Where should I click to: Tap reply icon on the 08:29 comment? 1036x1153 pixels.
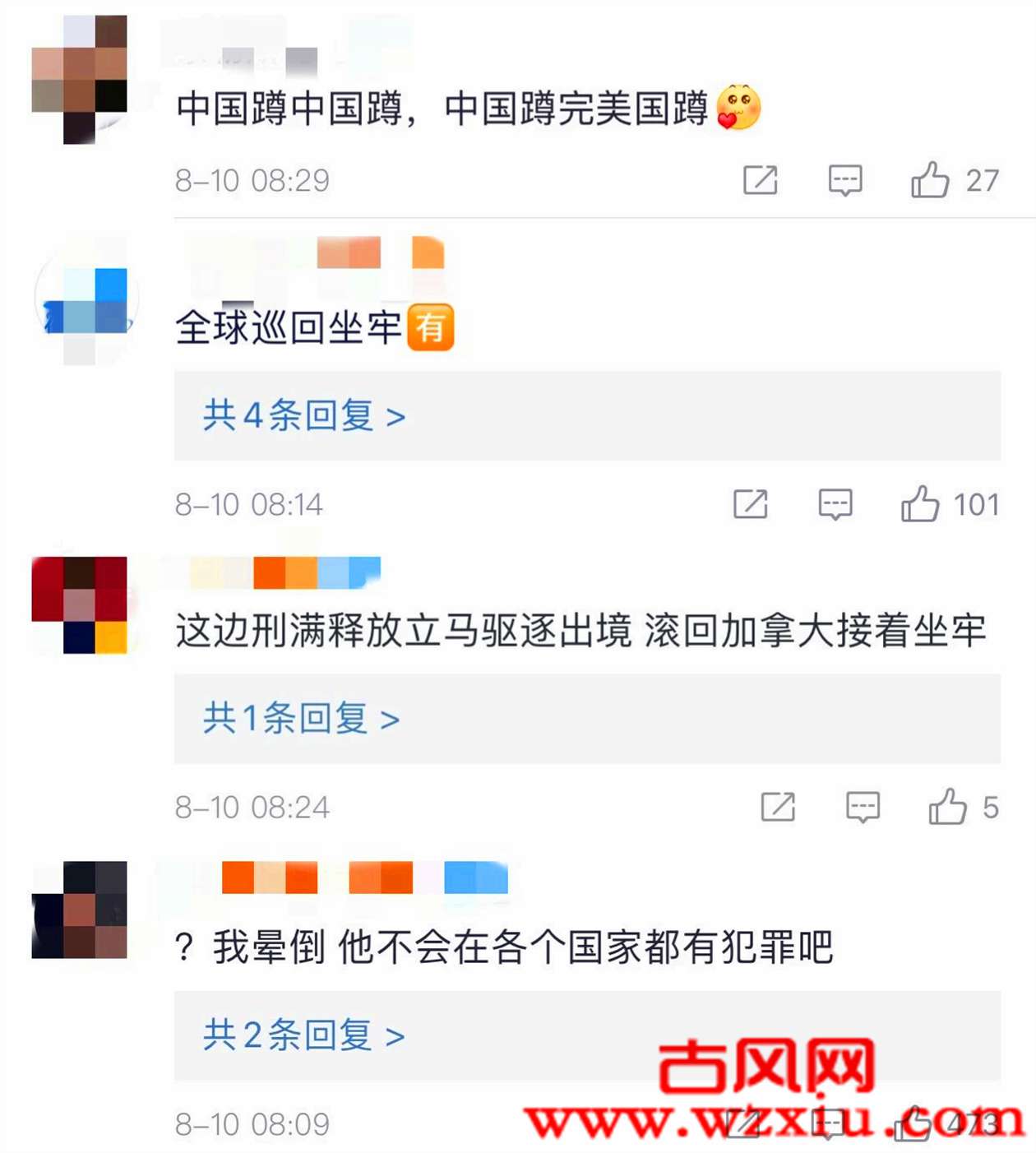pos(844,180)
